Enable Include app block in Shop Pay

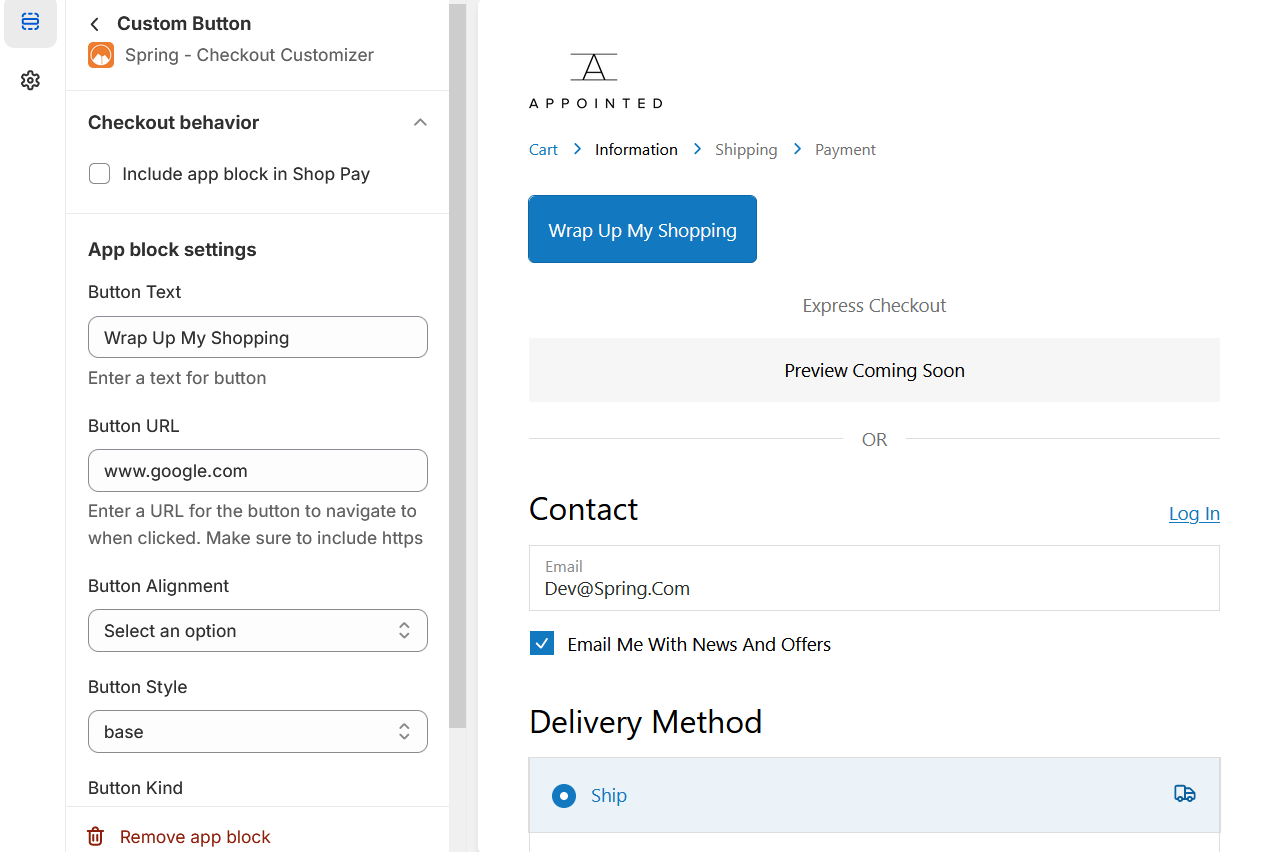click(x=100, y=174)
